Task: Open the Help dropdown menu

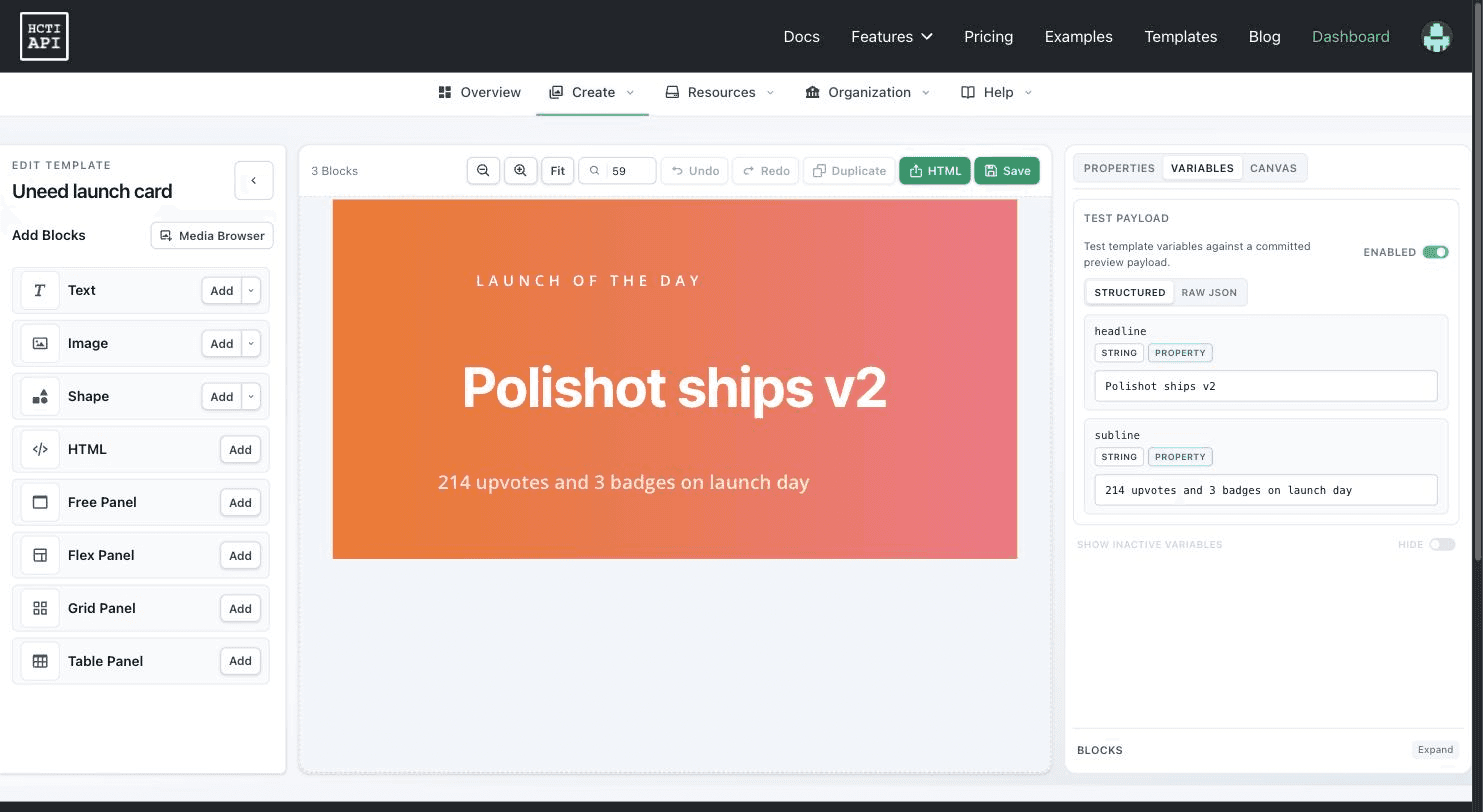Action: pos(996,92)
